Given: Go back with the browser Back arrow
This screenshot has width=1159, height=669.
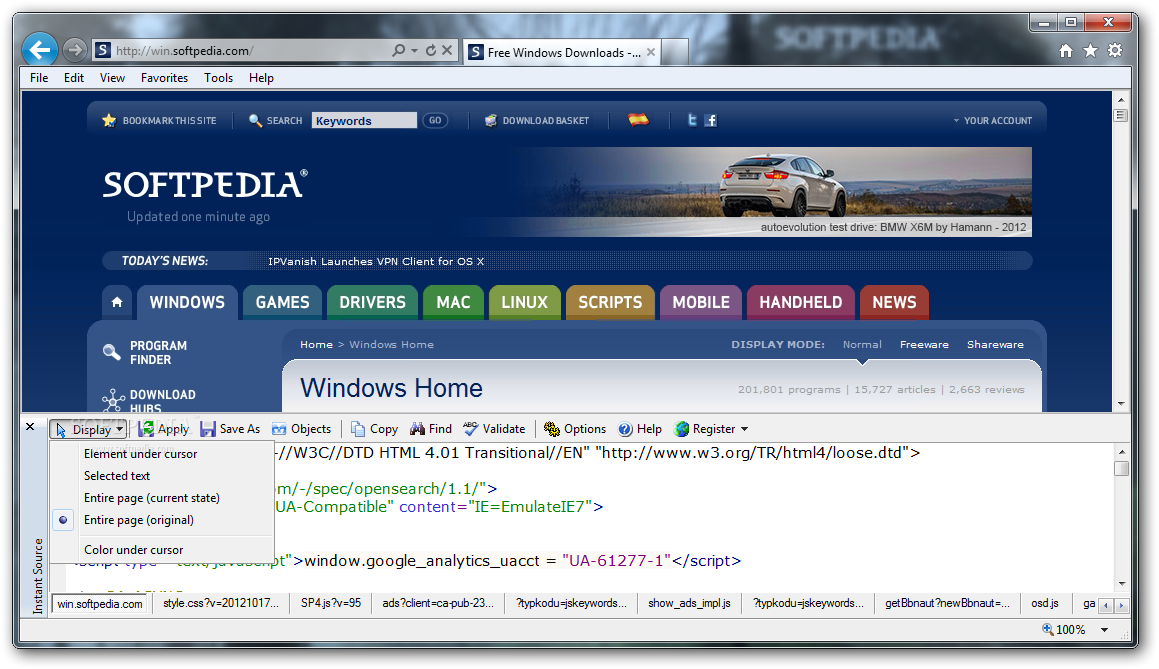Looking at the screenshot, I should point(40,50).
